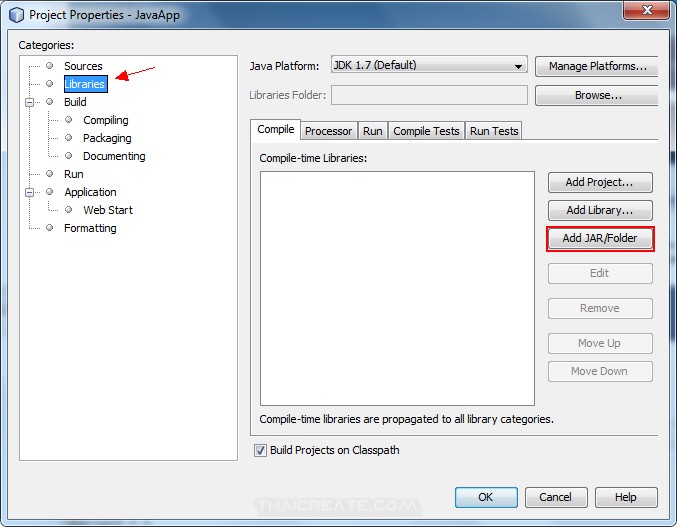Open the Documenting category

(114, 156)
